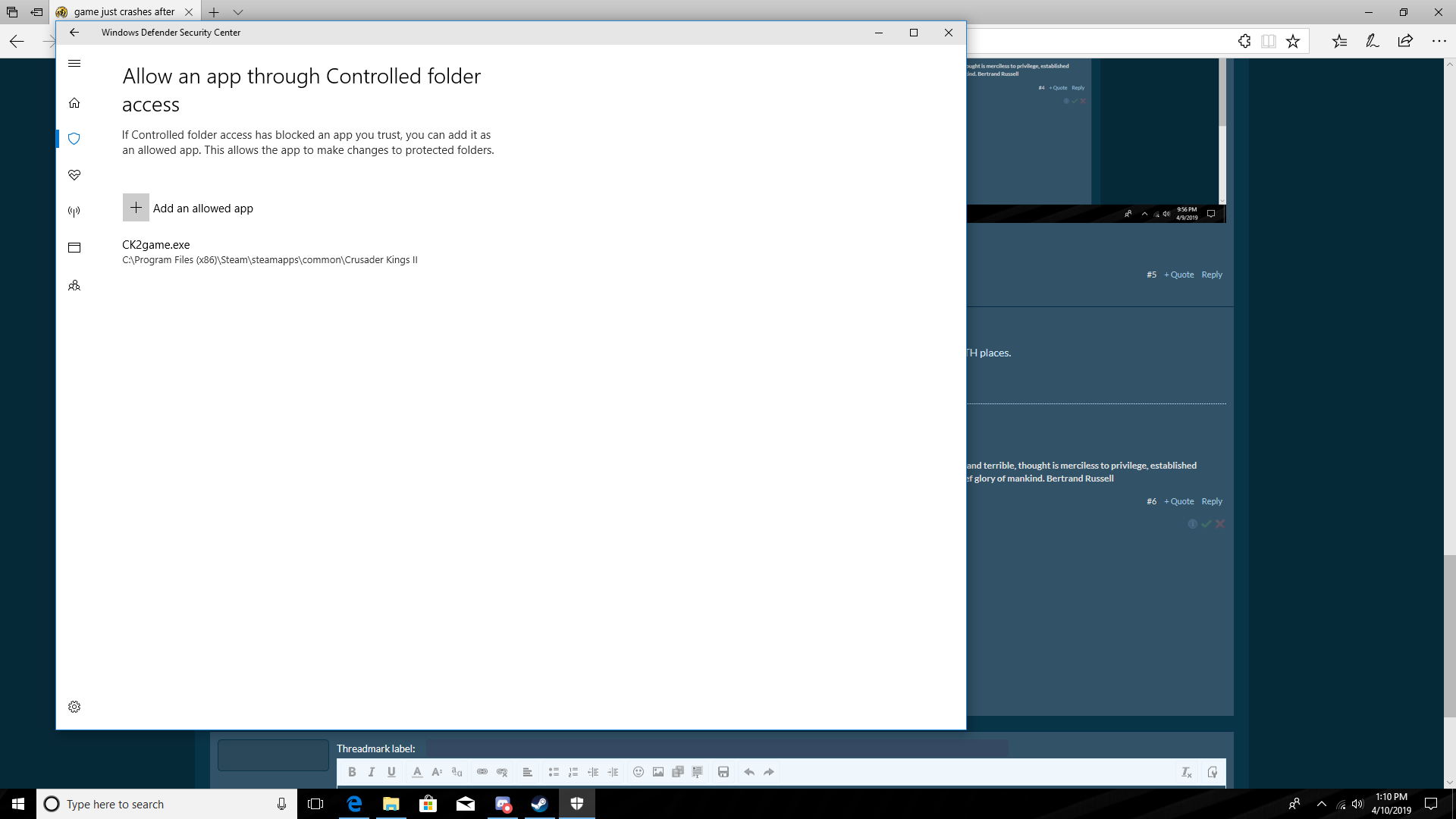Click Reply on forum post #5
Screen dimensions: 1456x819
(x=1212, y=275)
